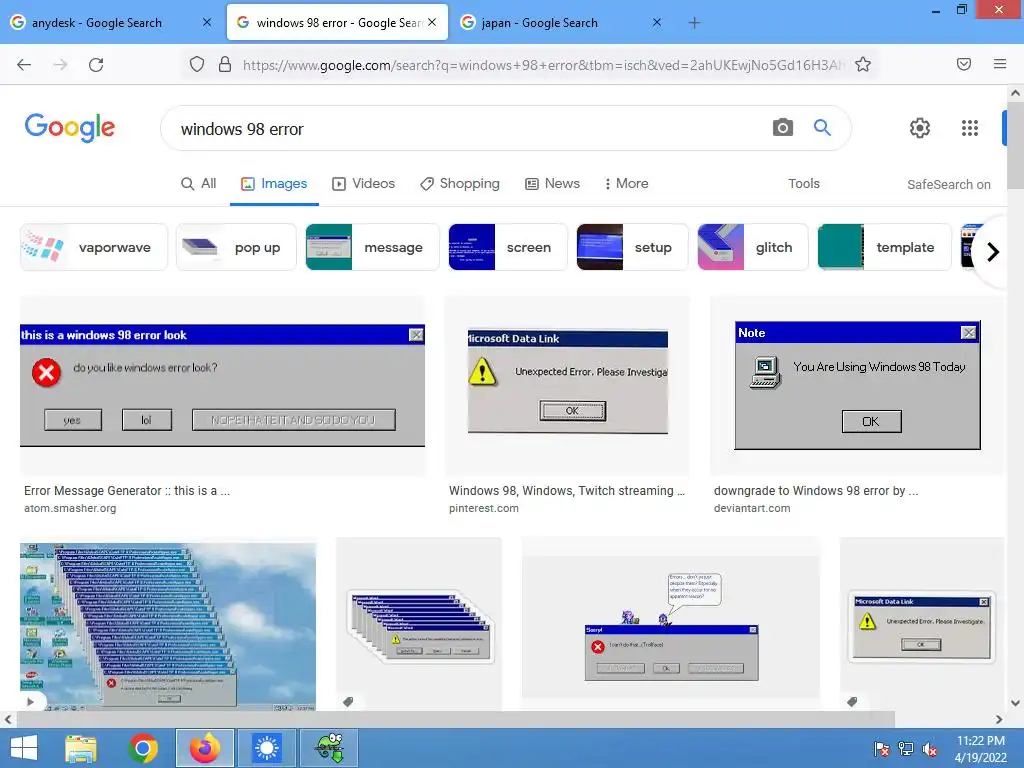The width and height of the screenshot is (1024, 768).
Task: Visit atom.smasher.org source link
Action: click(70, 508)
